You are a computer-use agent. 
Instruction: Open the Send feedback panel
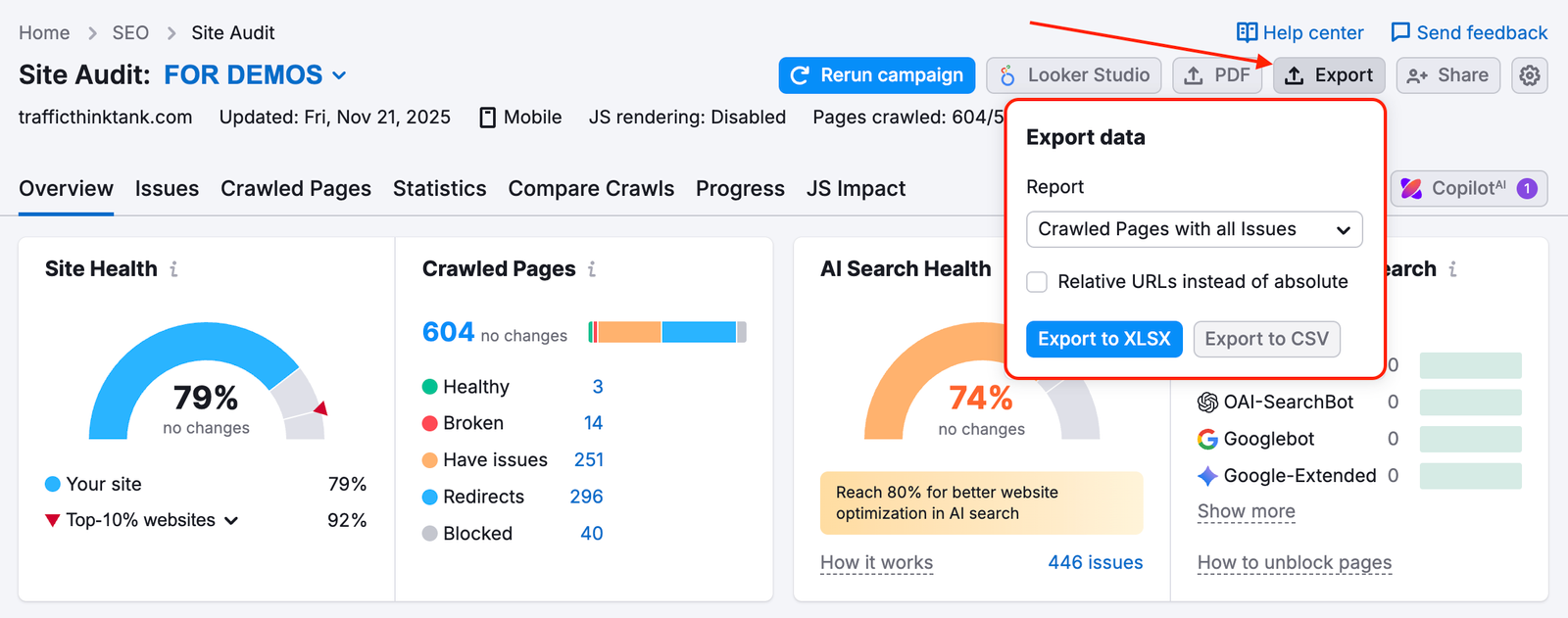(1468, 32)
